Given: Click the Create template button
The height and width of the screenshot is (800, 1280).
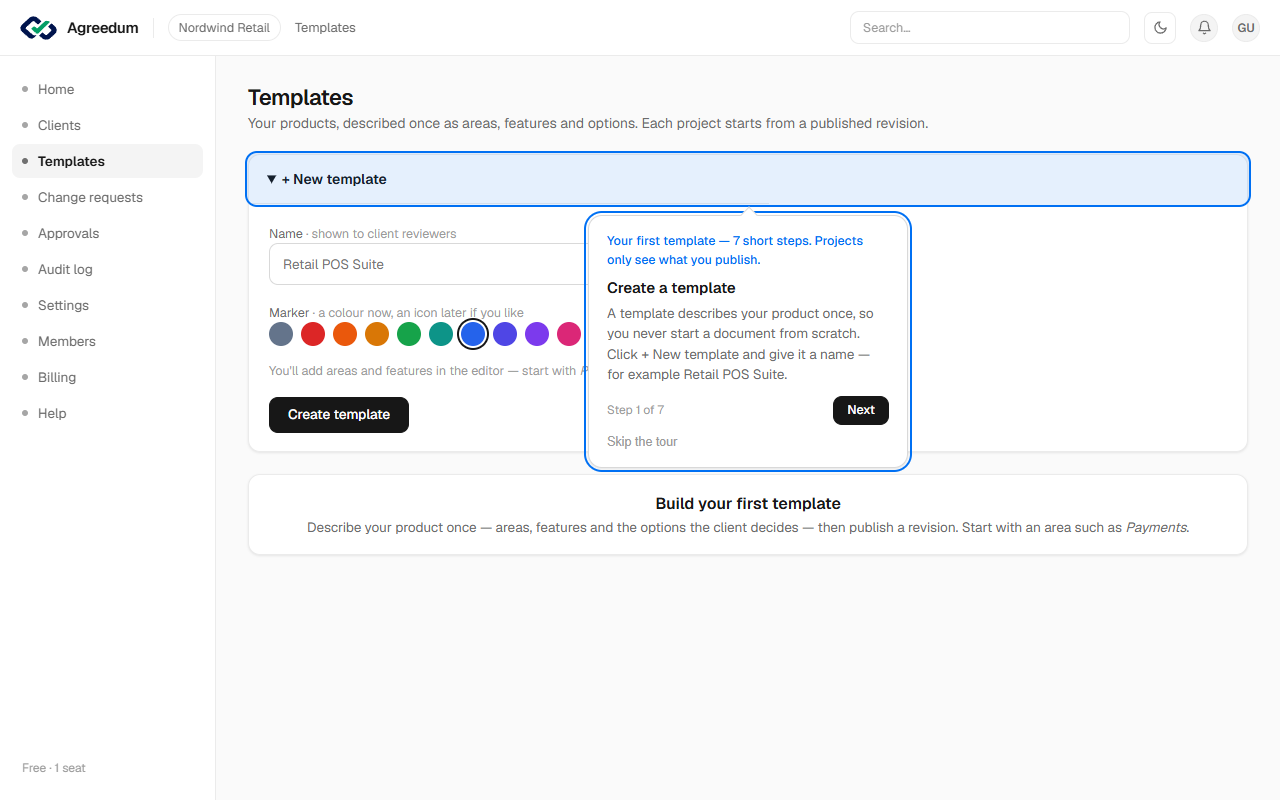Looking at the screenshot, I should [x=339, y=414].
